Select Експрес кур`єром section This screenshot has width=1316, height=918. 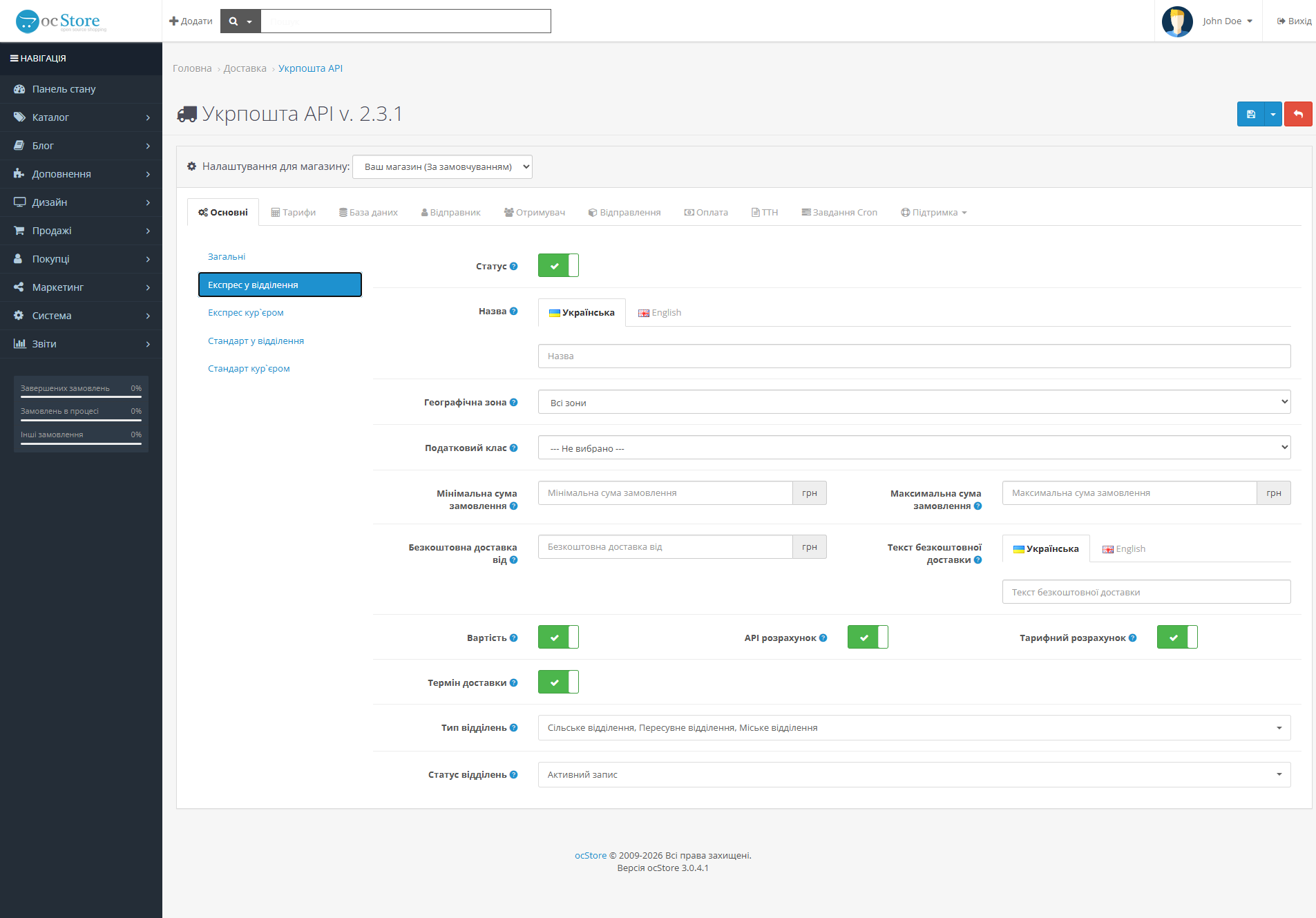click(280, 312)
